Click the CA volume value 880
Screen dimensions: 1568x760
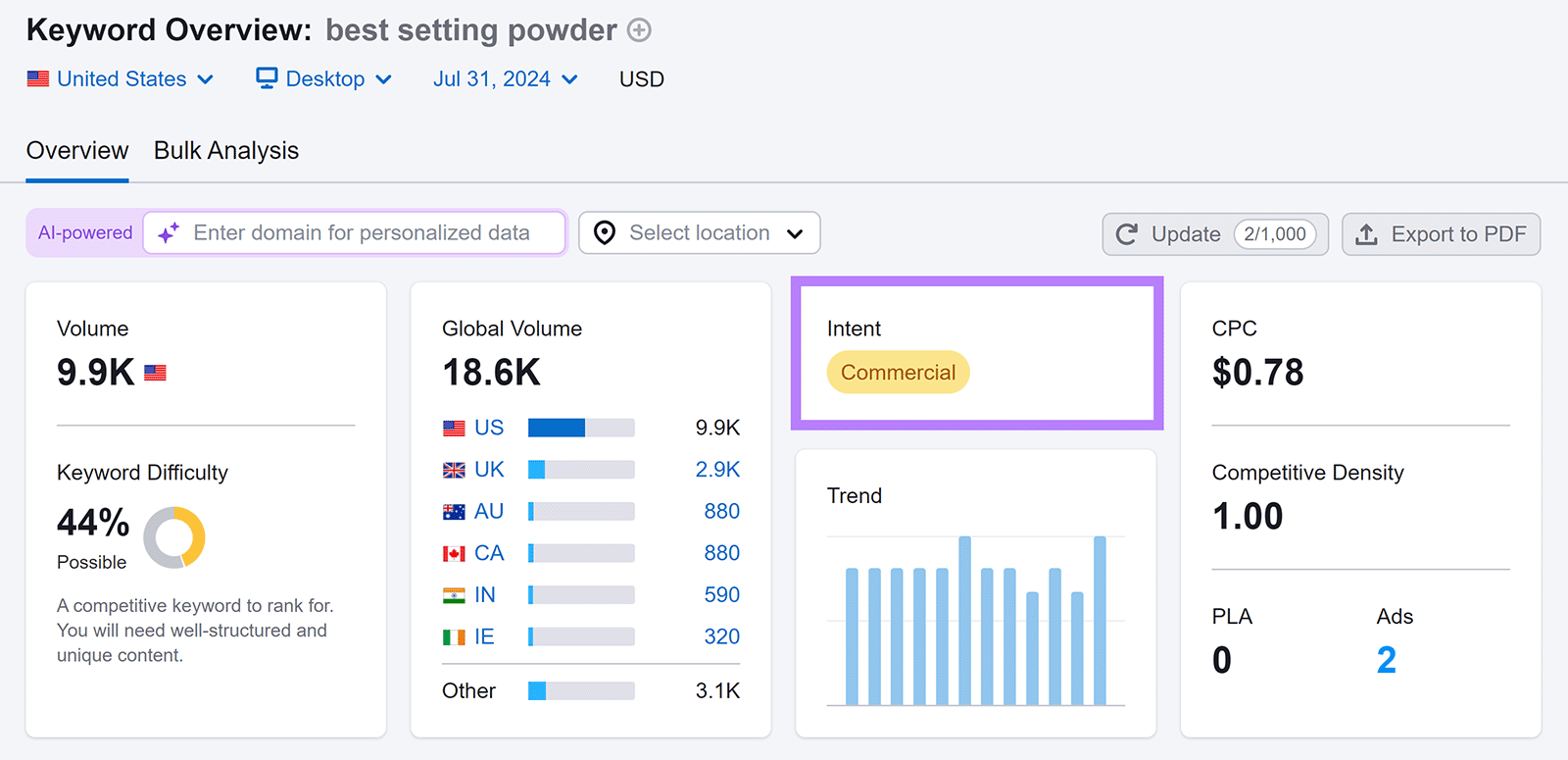pyautogui.click(x=722, y=553)
